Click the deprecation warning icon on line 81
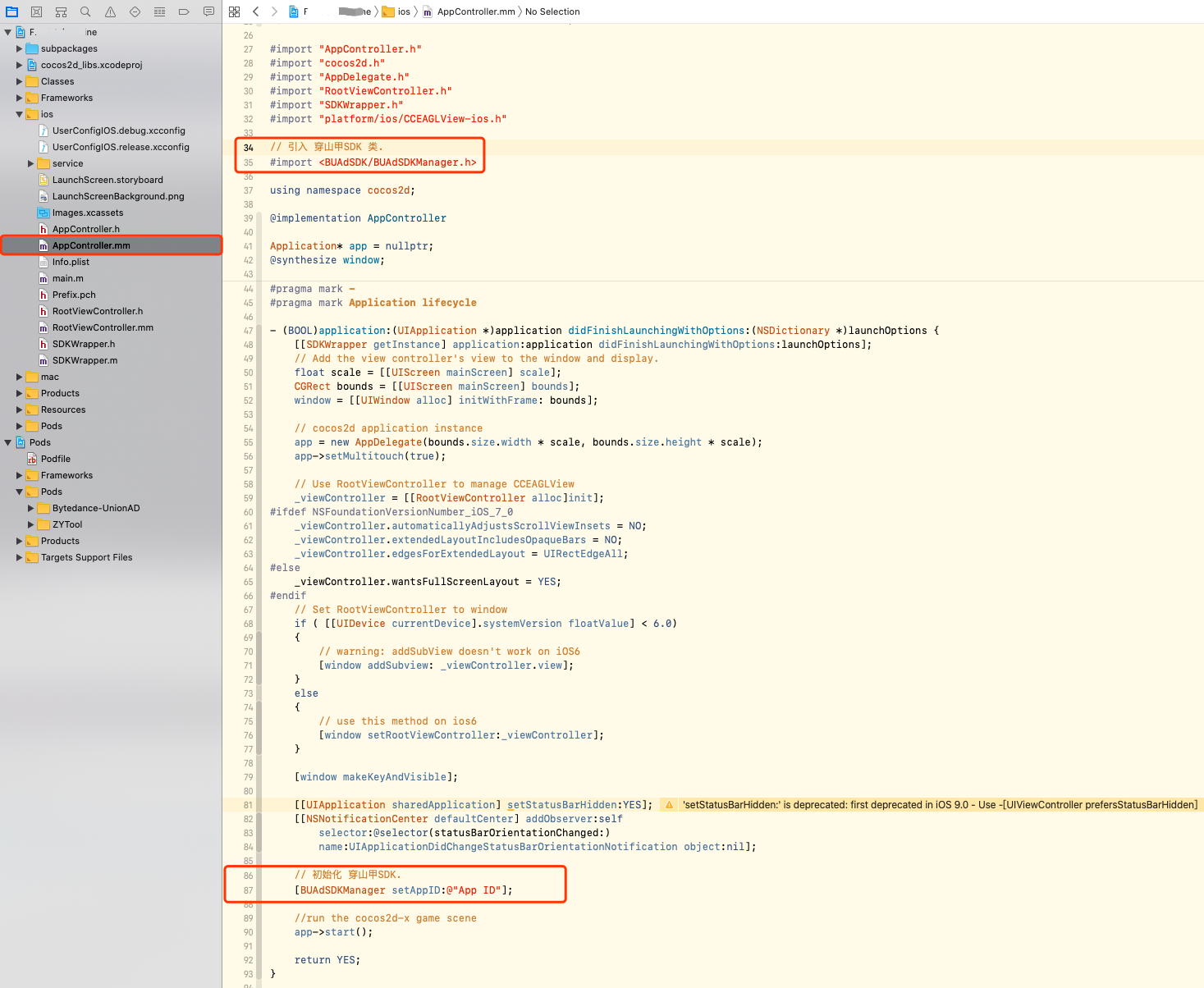Image resolution: width=1204 pixels, height=988 pixels. click(x=670, y=805)
